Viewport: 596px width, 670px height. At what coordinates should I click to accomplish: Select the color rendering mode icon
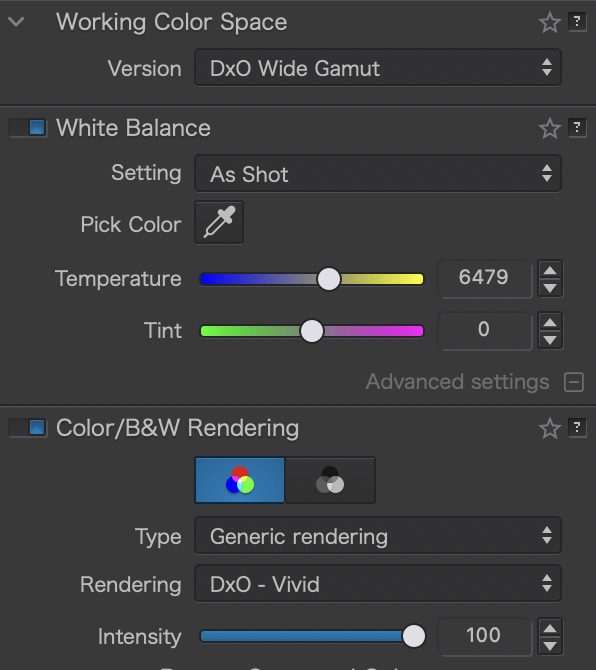coord(240,480)
